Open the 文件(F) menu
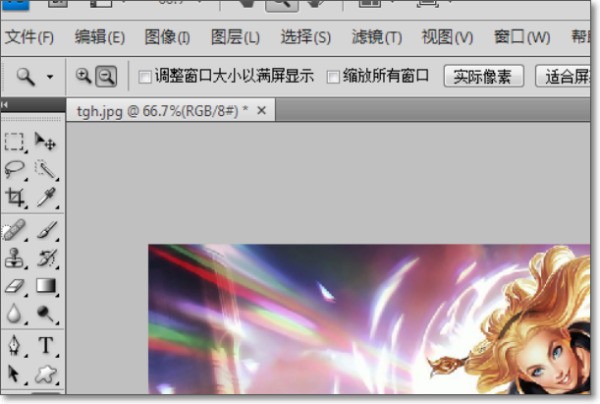Image resolution: width=600 pixels, height=404 pixels. [29, 37]
